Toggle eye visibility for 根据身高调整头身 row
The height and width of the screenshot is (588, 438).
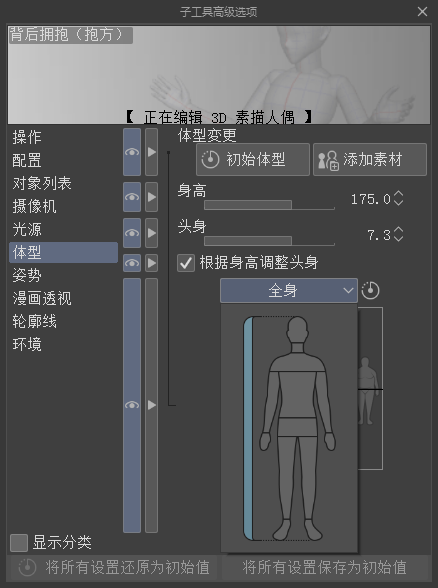point(132,263)
